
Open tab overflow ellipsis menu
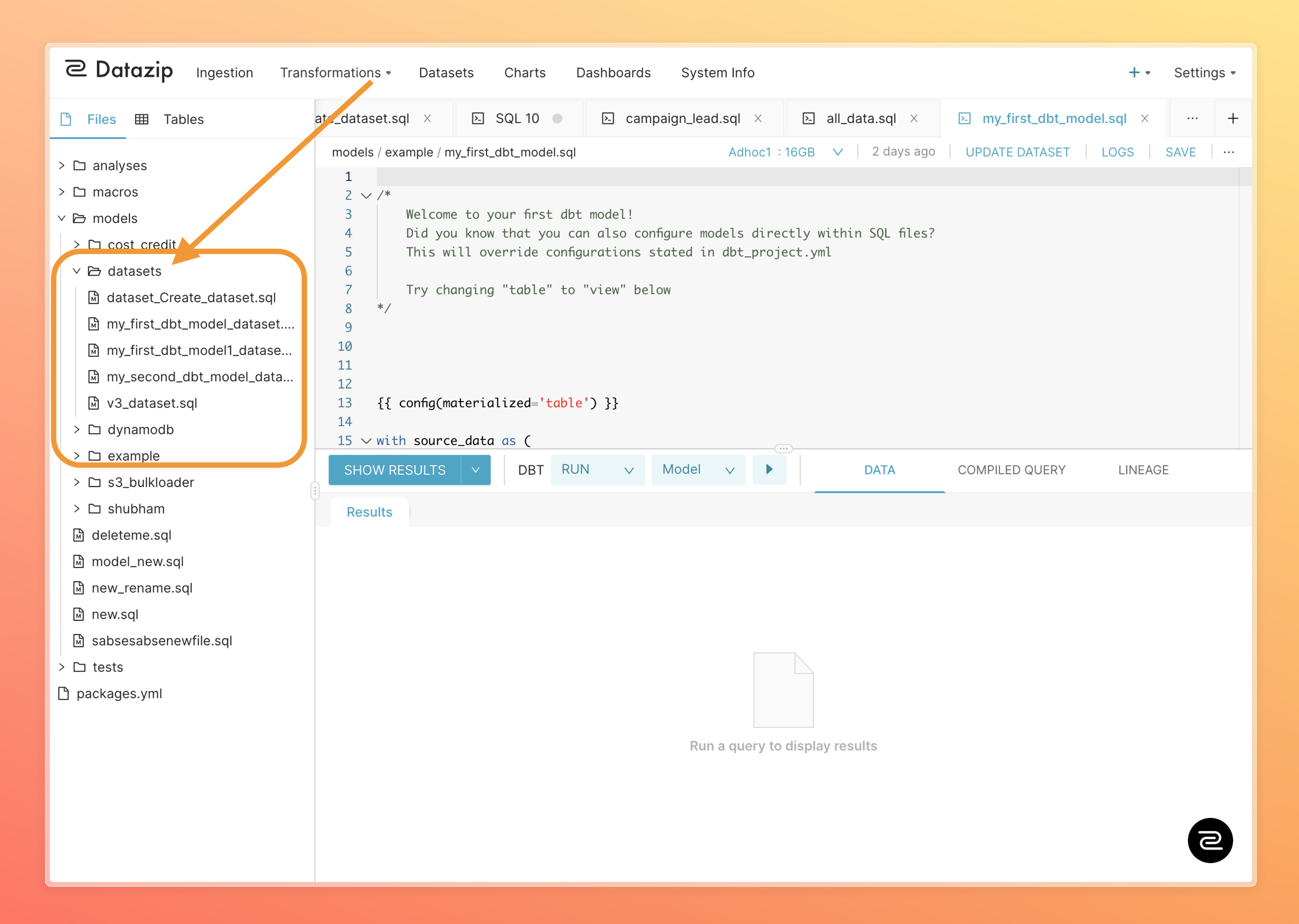(x=1192, y=118)
